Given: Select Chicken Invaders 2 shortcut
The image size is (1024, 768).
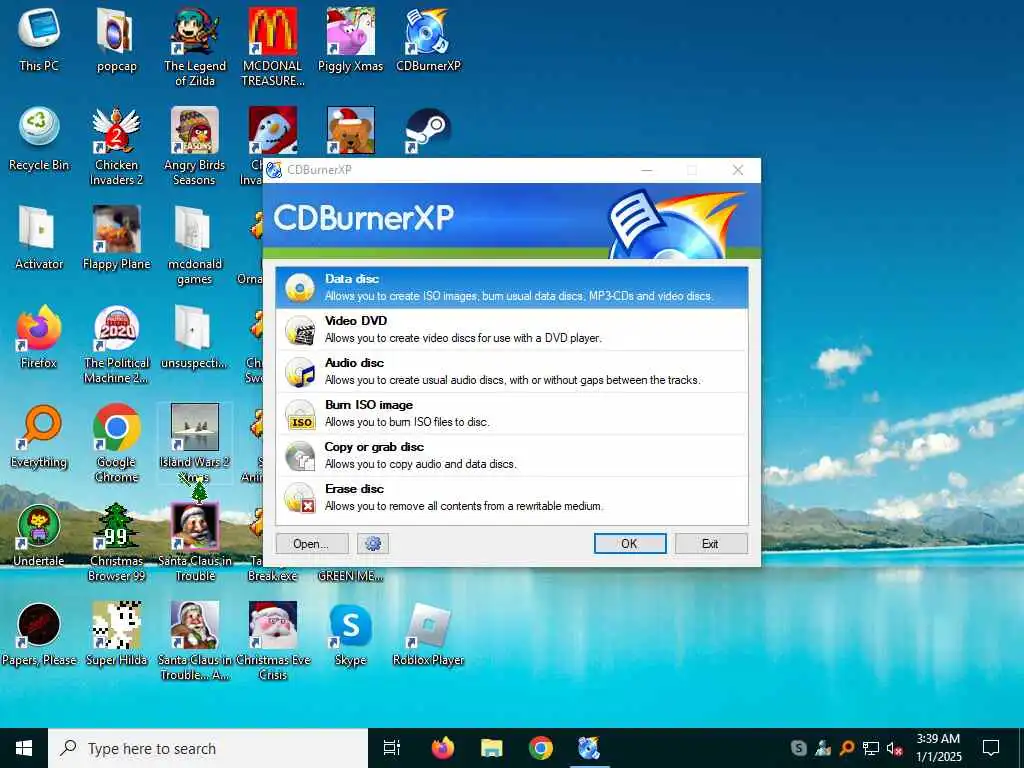Looking at the screenshot, I should point(116,146).
